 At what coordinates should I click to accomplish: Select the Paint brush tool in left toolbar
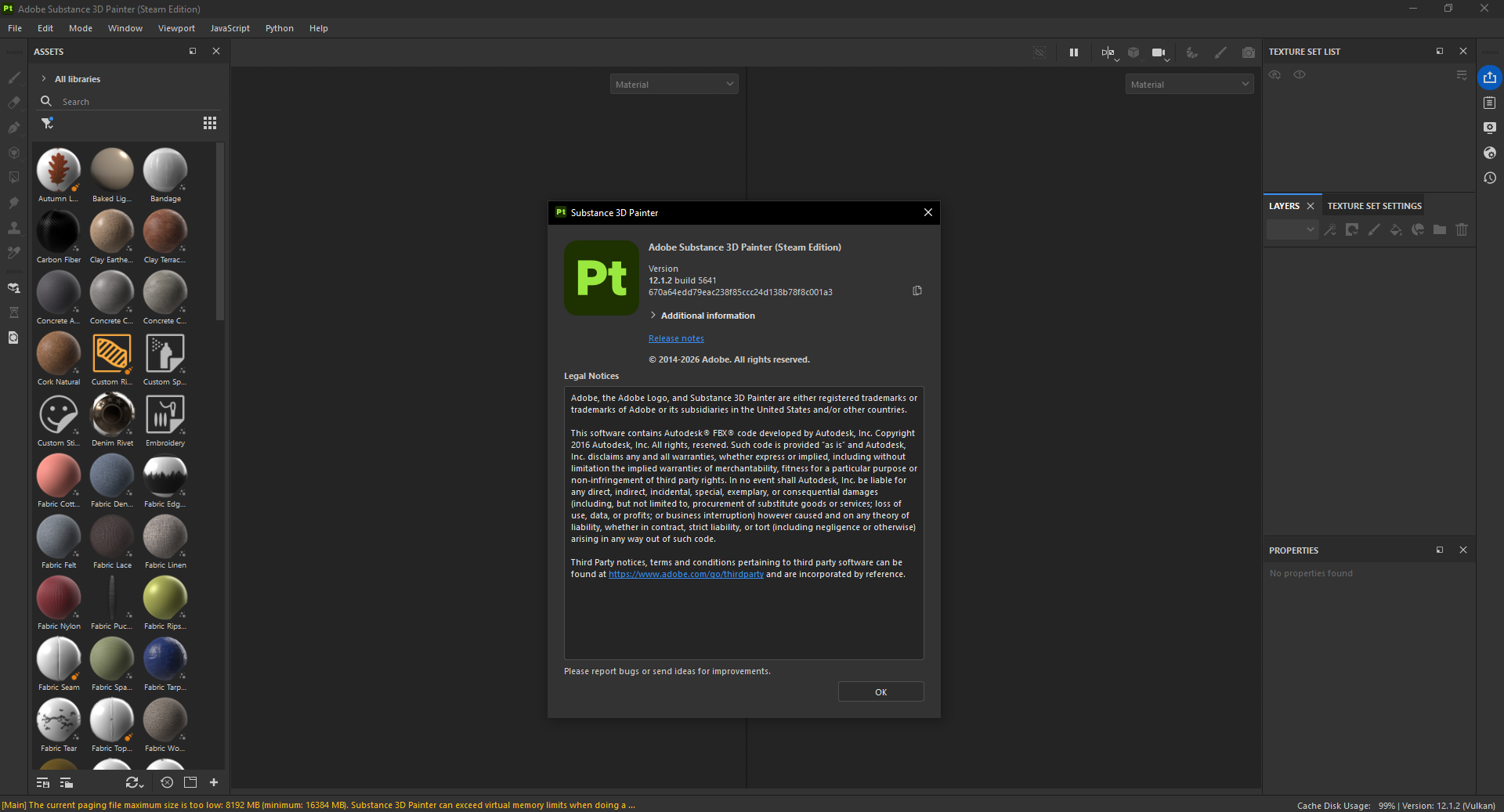(x=13, y=78)
